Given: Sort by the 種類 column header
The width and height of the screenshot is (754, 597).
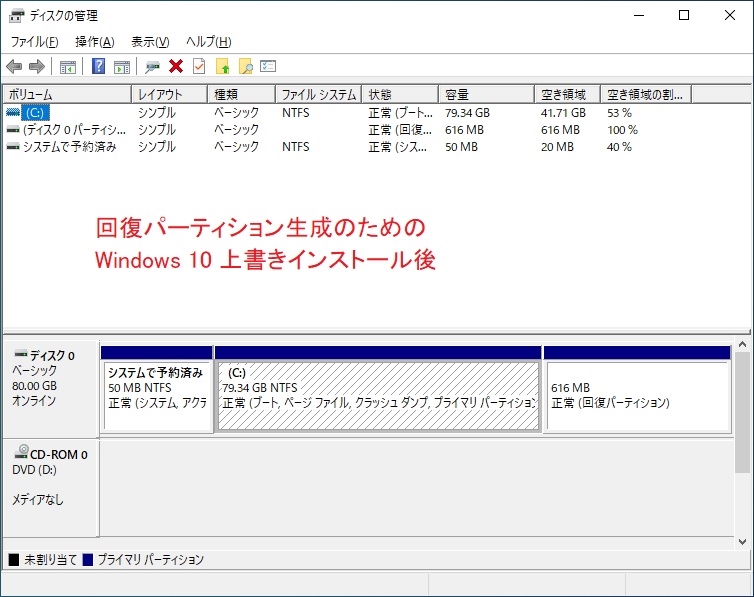Looking at the screenshot, I should pyautogui.click(x=241, y=94).
